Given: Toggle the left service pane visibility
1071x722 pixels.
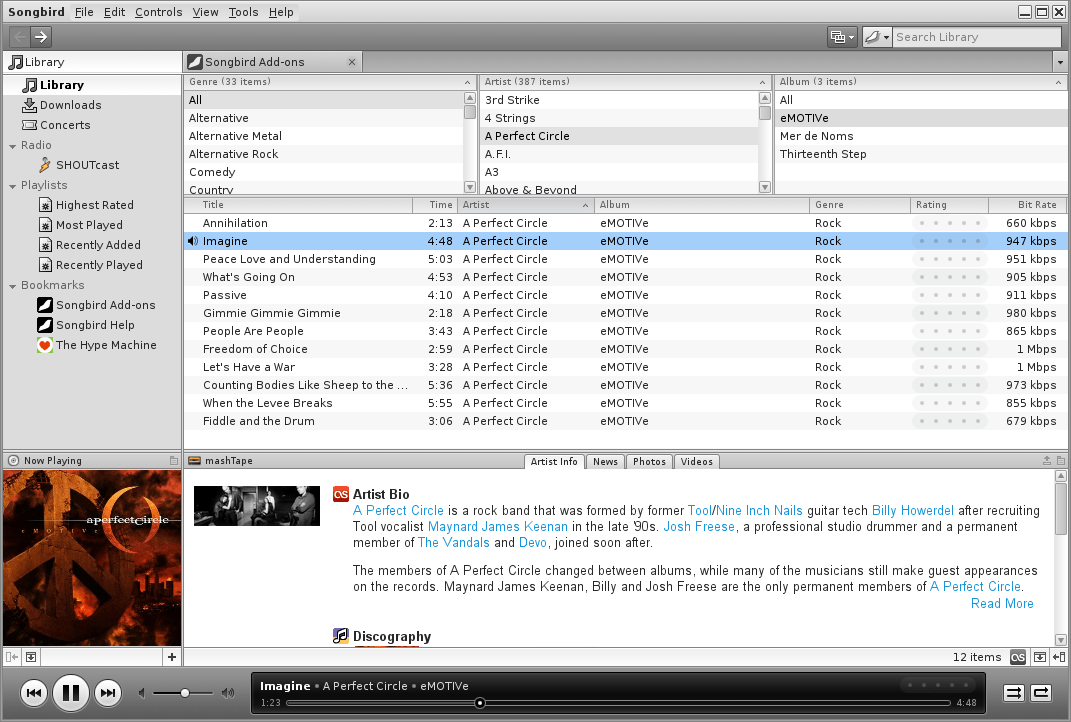Looking at the screenshot, I should (12, 657).
